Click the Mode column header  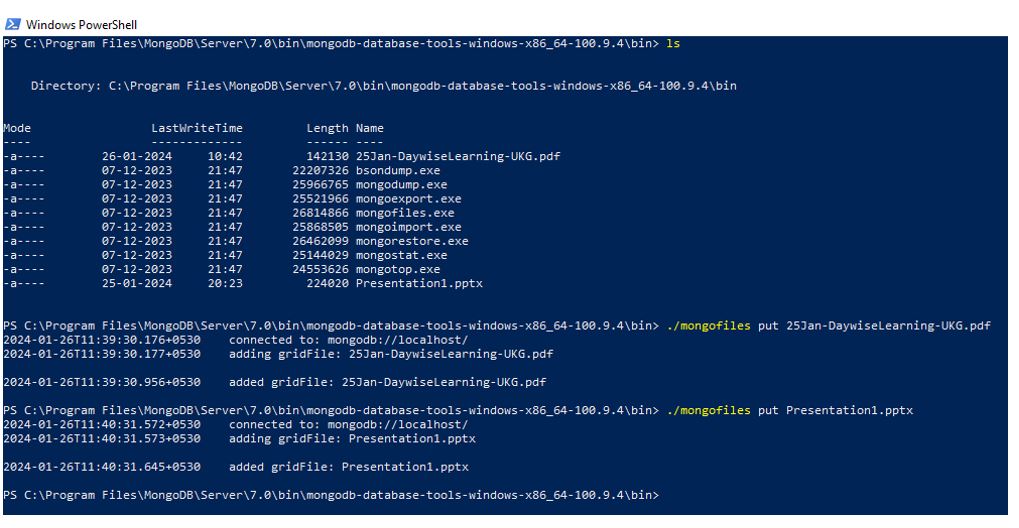click(x=17, y=128)
